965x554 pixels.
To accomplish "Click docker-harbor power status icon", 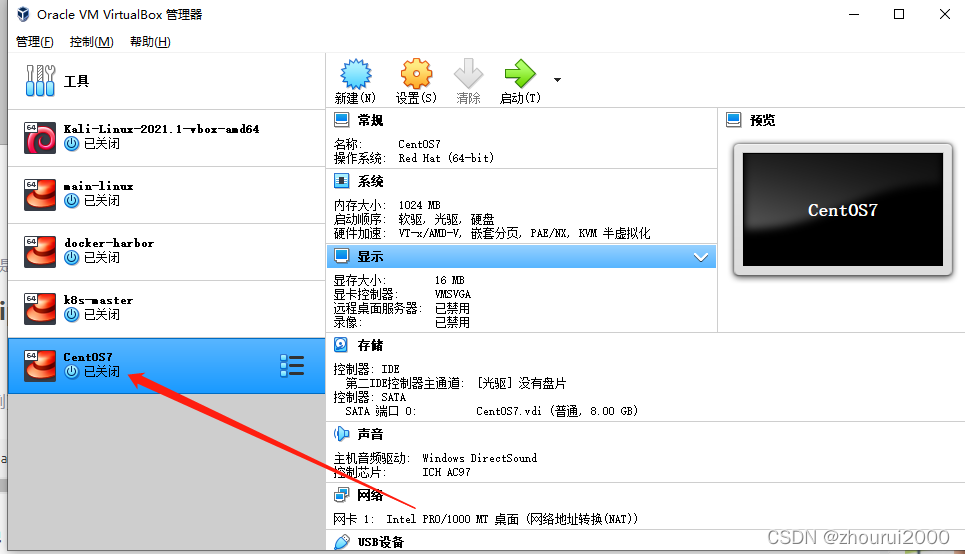I will 72,257.
